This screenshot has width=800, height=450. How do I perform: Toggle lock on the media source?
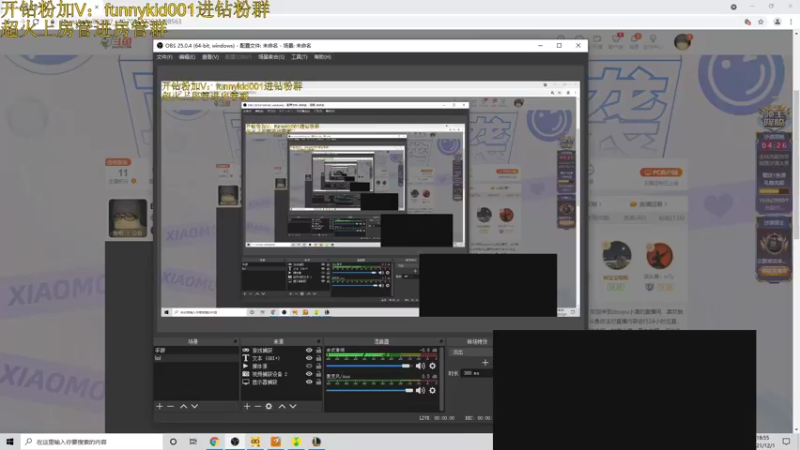click(x=318, y=366)
